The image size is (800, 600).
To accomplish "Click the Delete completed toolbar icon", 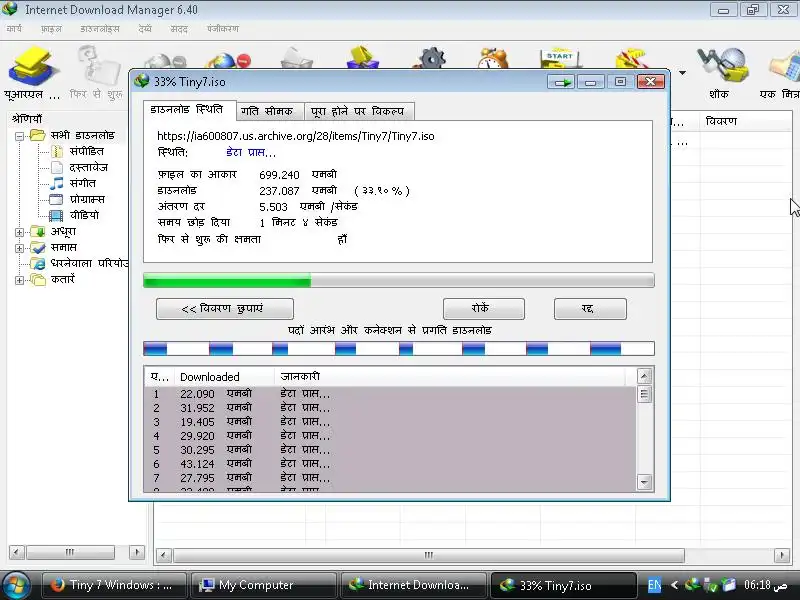I will 362,58.
